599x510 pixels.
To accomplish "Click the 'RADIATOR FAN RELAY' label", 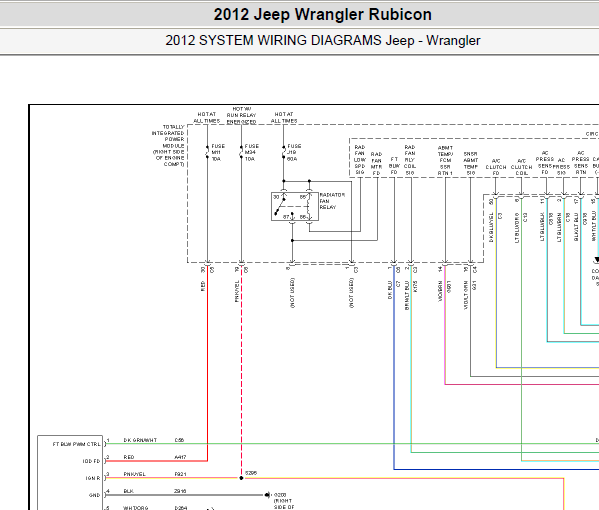I will 332,201.
